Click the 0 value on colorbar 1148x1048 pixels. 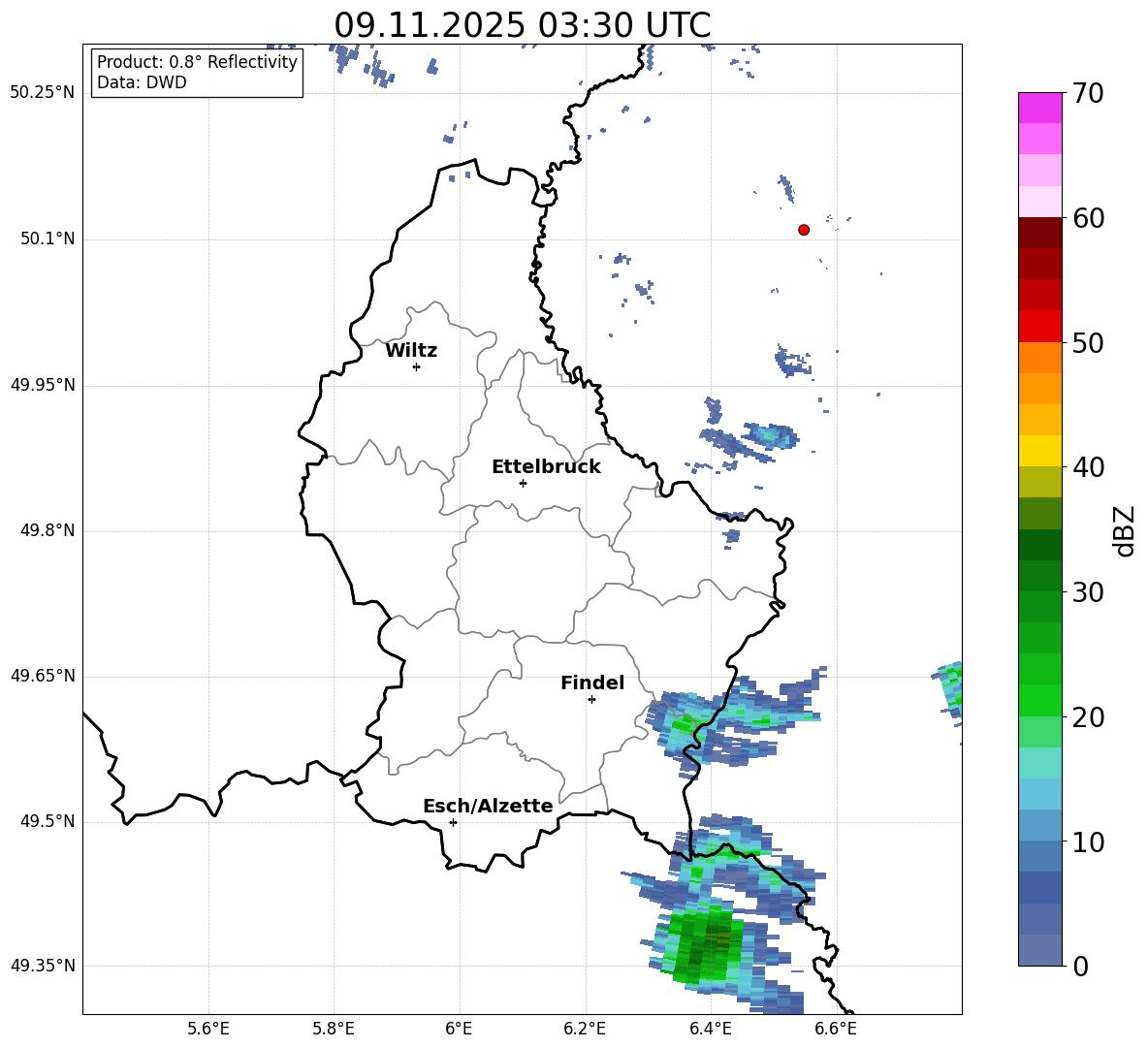pos(1081,966)
